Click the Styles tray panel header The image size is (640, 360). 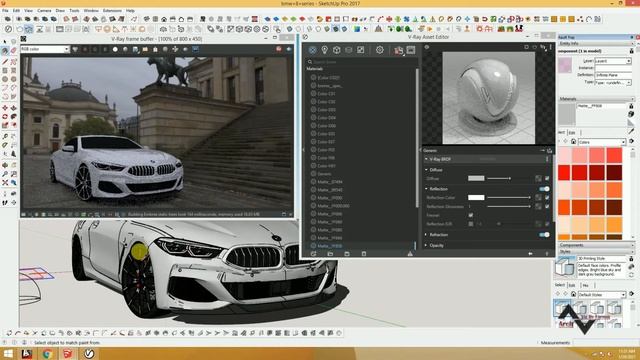596,251
